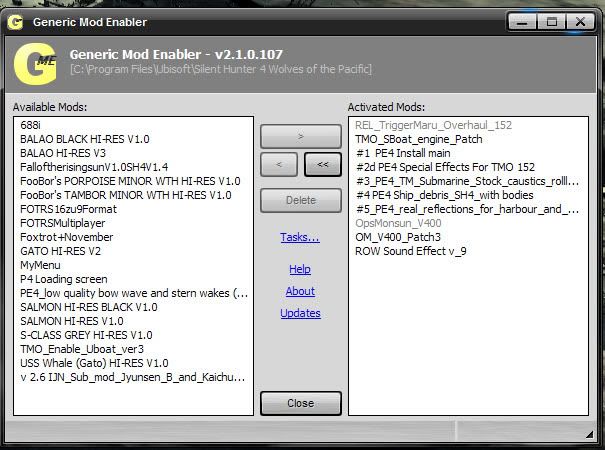Select FalloftherisingsunV1.0SH4V1.4 mod
Screen dimensions: 605x450
[94, 167]
